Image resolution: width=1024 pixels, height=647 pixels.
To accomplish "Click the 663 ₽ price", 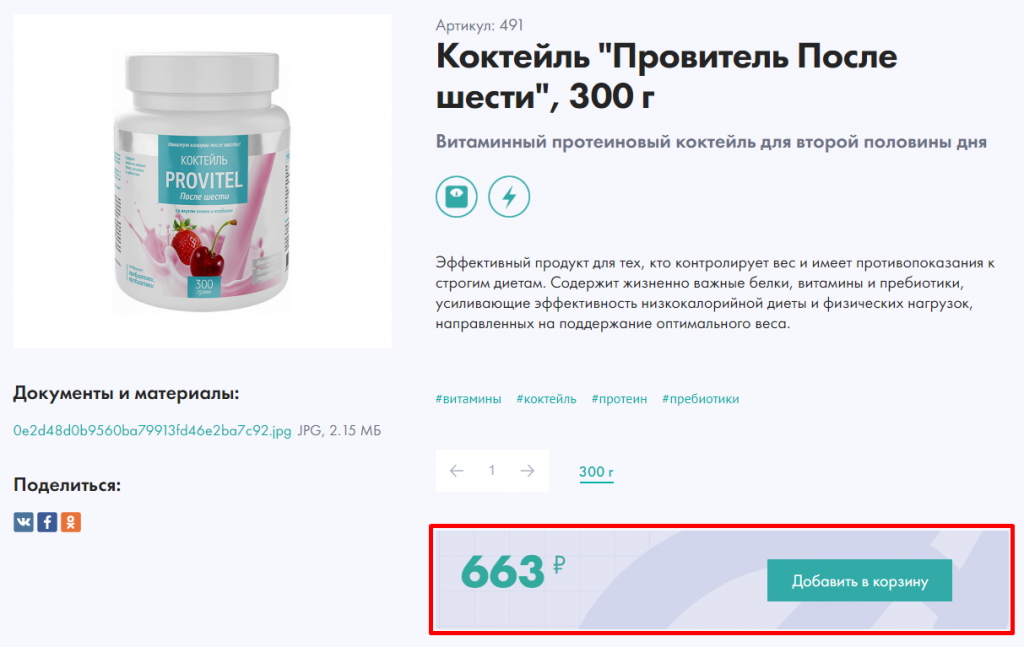I will 513,572.
